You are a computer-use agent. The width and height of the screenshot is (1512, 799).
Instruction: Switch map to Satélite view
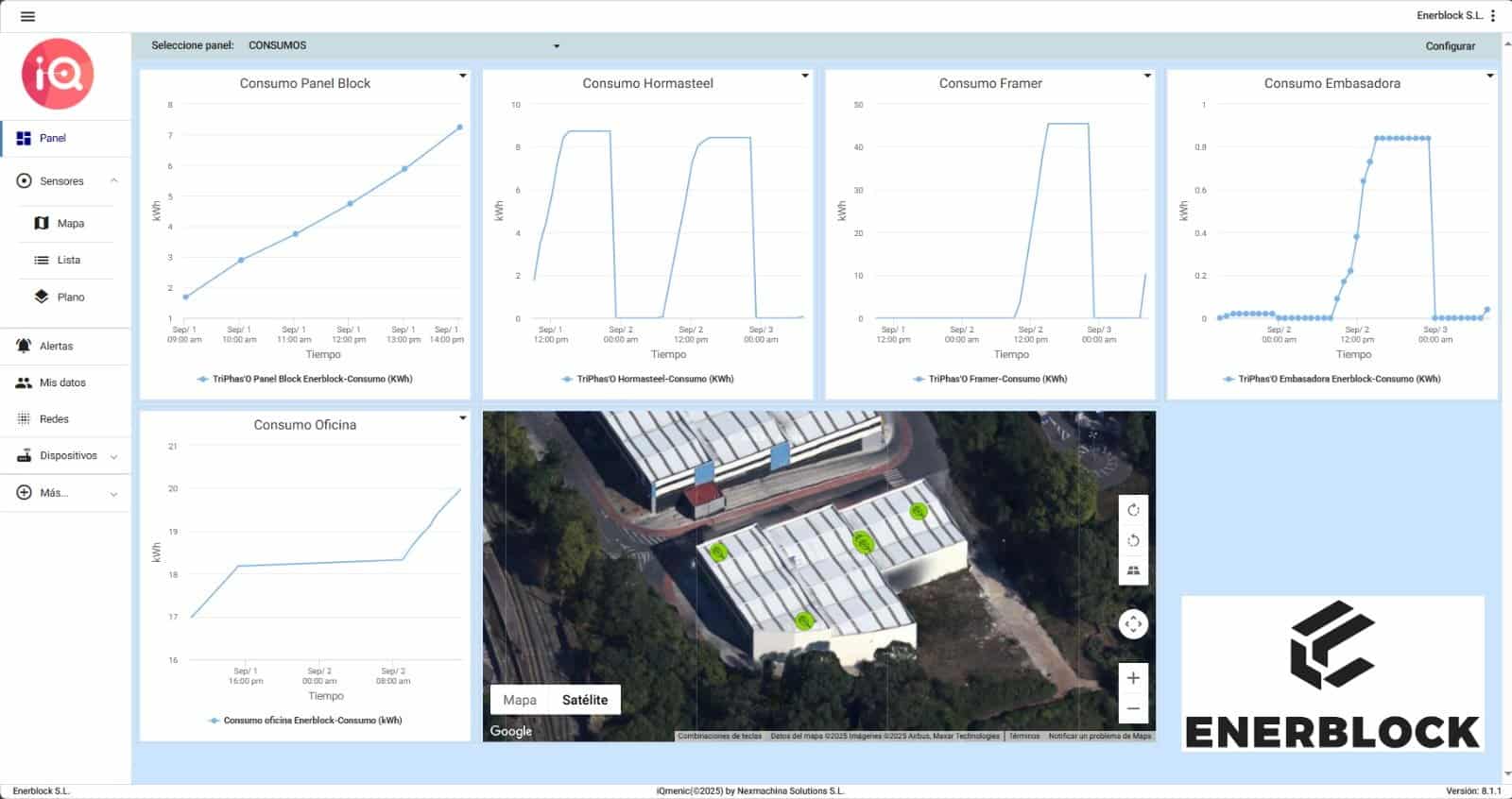click(585, 700)
